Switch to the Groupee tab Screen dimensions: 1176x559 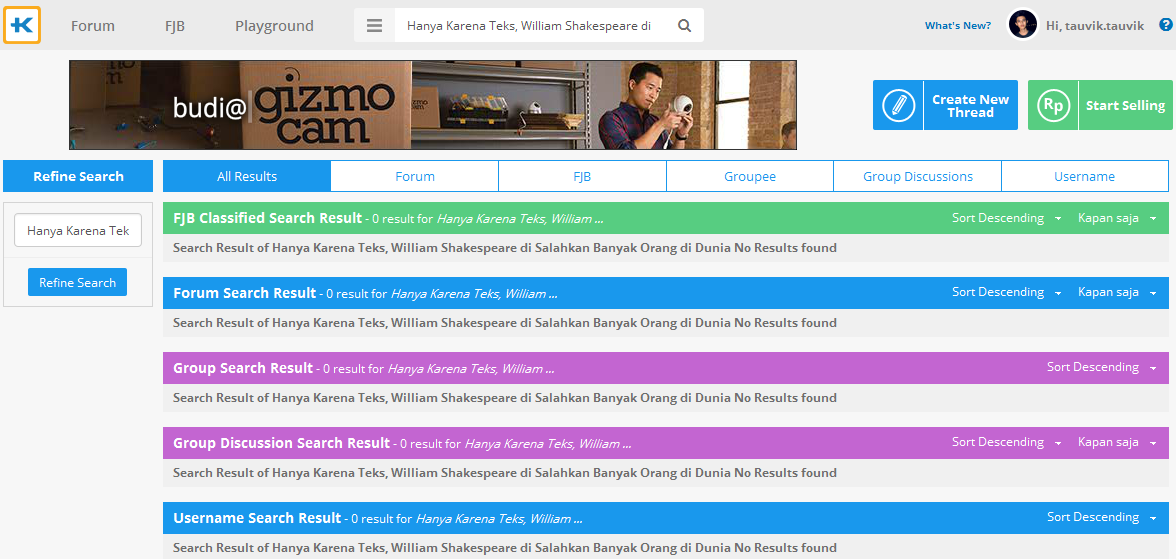click(x=750, y=176)
